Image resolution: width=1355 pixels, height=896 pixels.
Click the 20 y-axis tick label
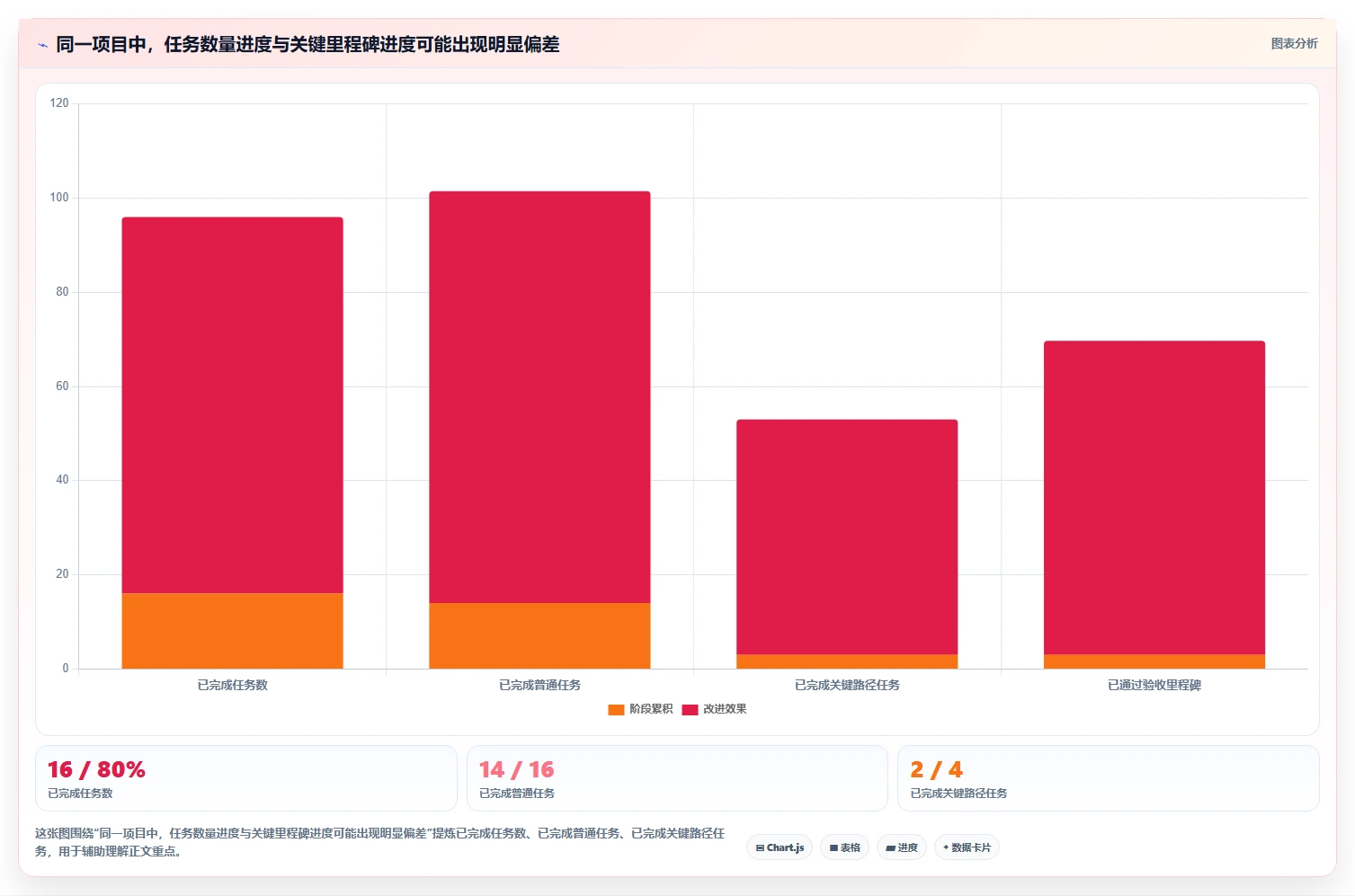(x=62, y=574)
